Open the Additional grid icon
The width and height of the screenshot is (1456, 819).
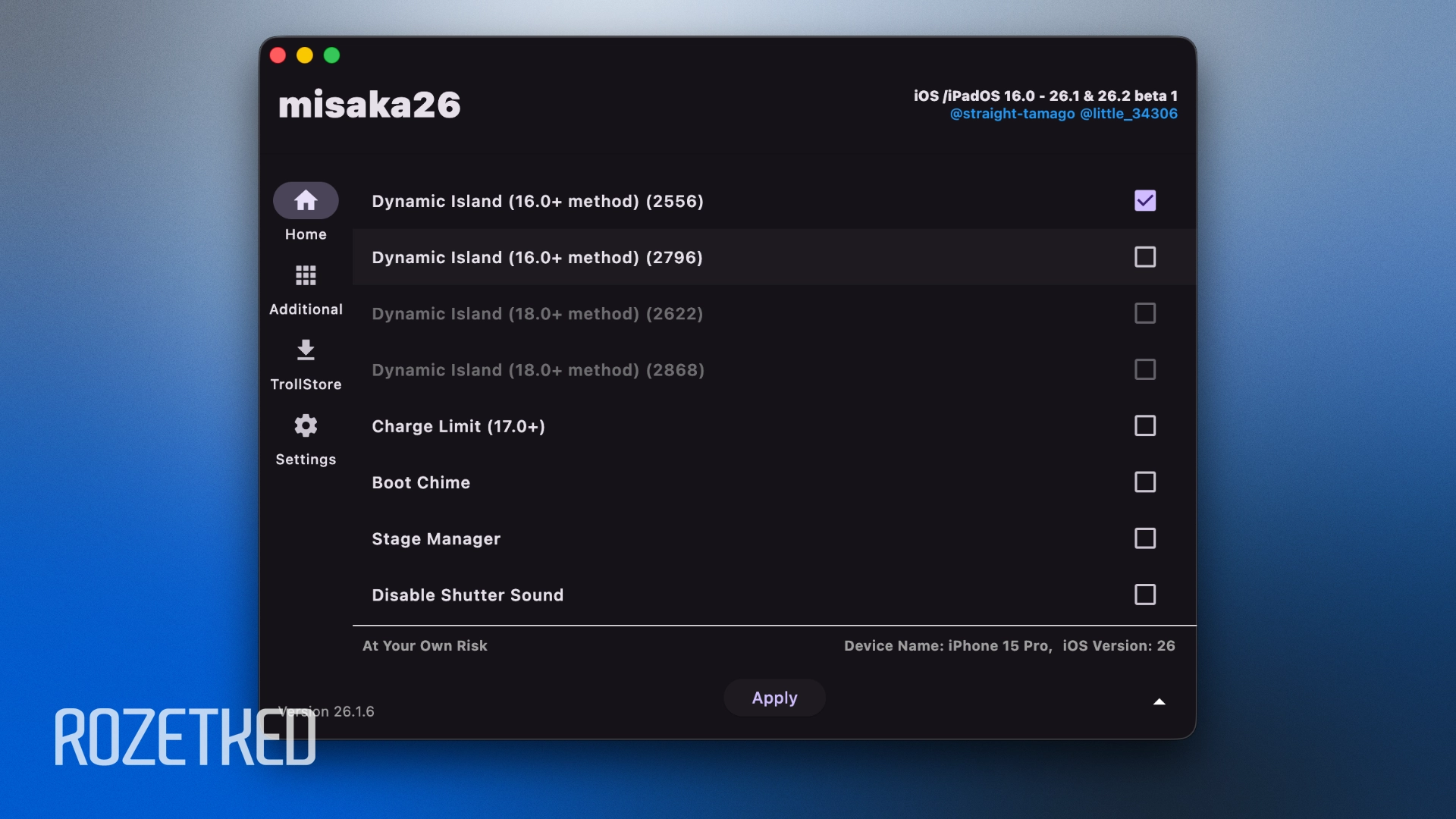click(306, 275)
